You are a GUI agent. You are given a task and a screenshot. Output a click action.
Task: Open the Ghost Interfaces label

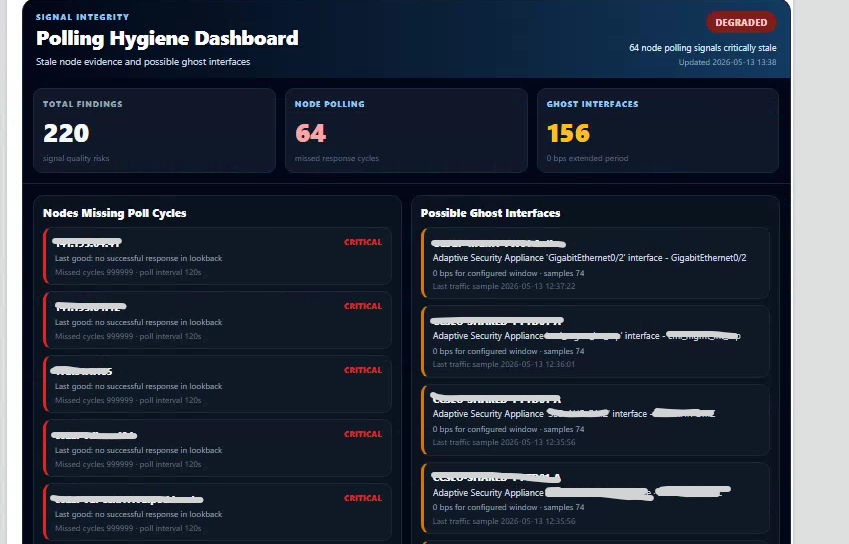tap(592, 104)
